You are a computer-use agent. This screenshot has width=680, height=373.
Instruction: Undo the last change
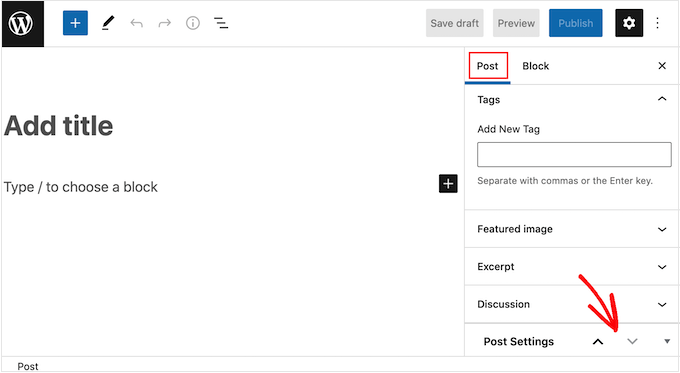[x=137, y=23]
